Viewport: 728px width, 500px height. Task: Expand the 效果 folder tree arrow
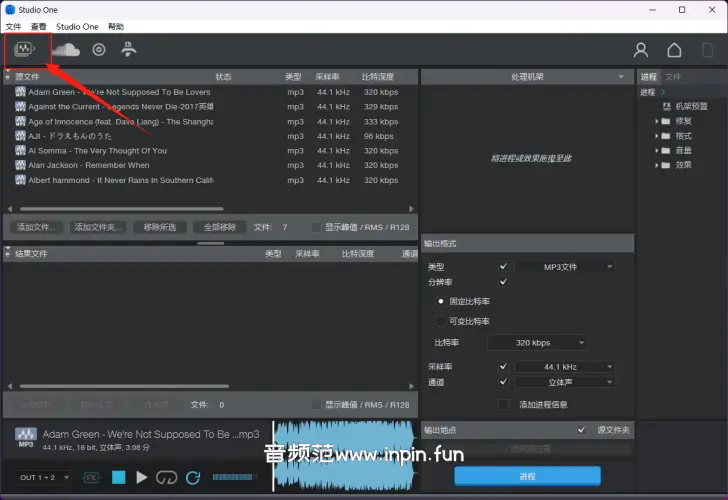656,165
